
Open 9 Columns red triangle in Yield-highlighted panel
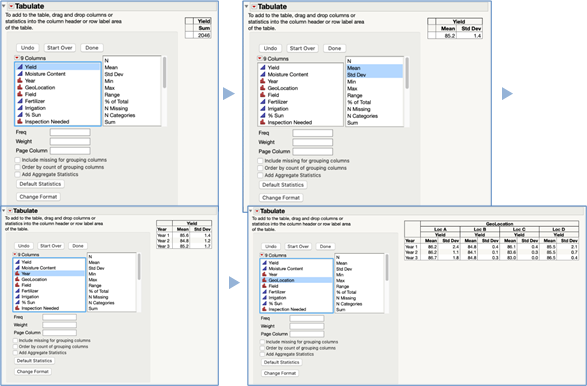[17, 58]
